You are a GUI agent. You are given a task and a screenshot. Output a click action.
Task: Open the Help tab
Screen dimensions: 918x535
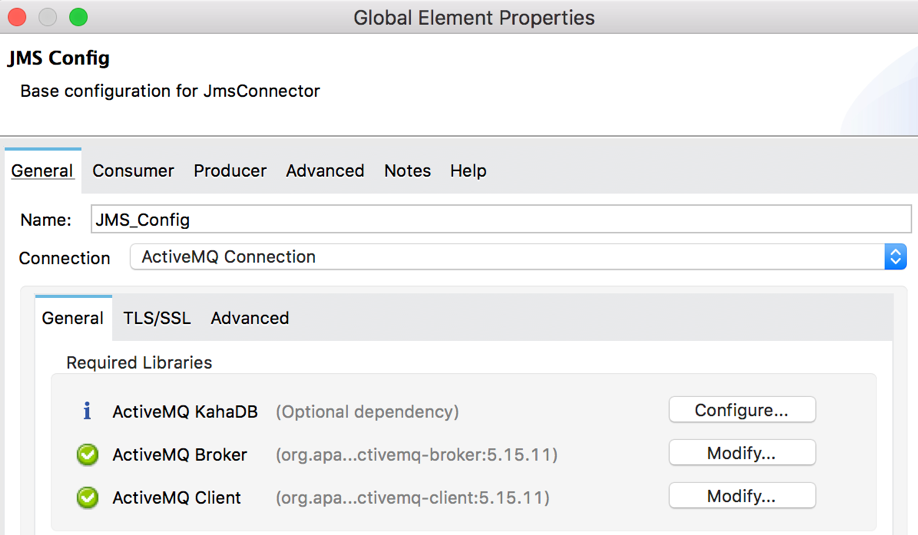point(468,171)
